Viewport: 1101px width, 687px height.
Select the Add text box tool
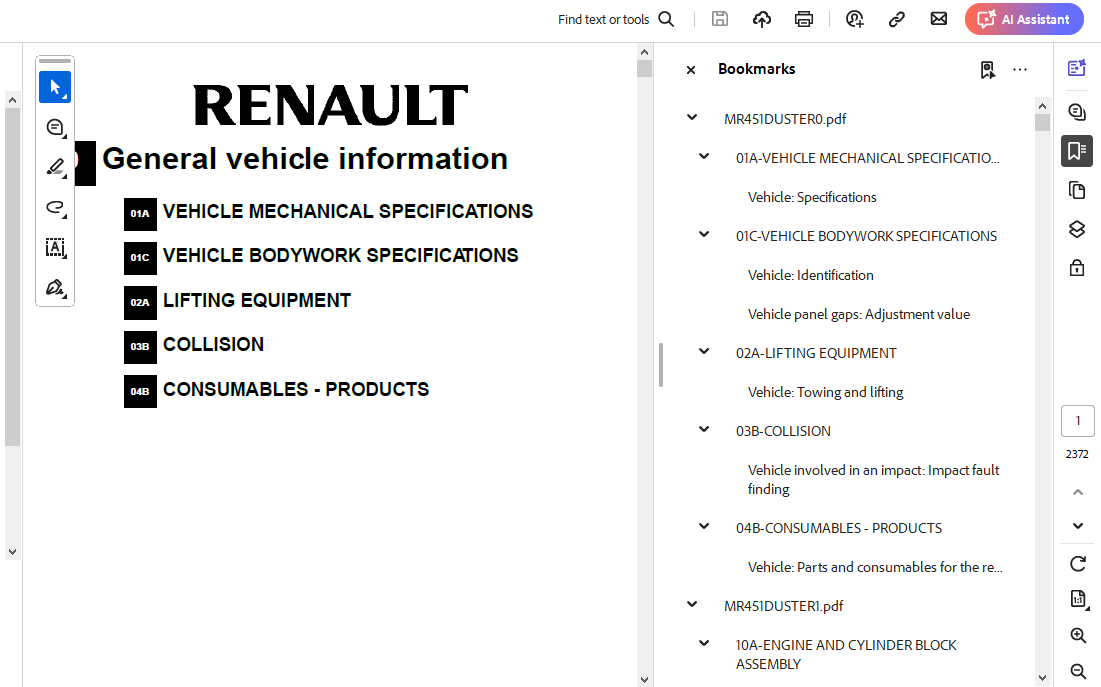(x=55, y=247)
